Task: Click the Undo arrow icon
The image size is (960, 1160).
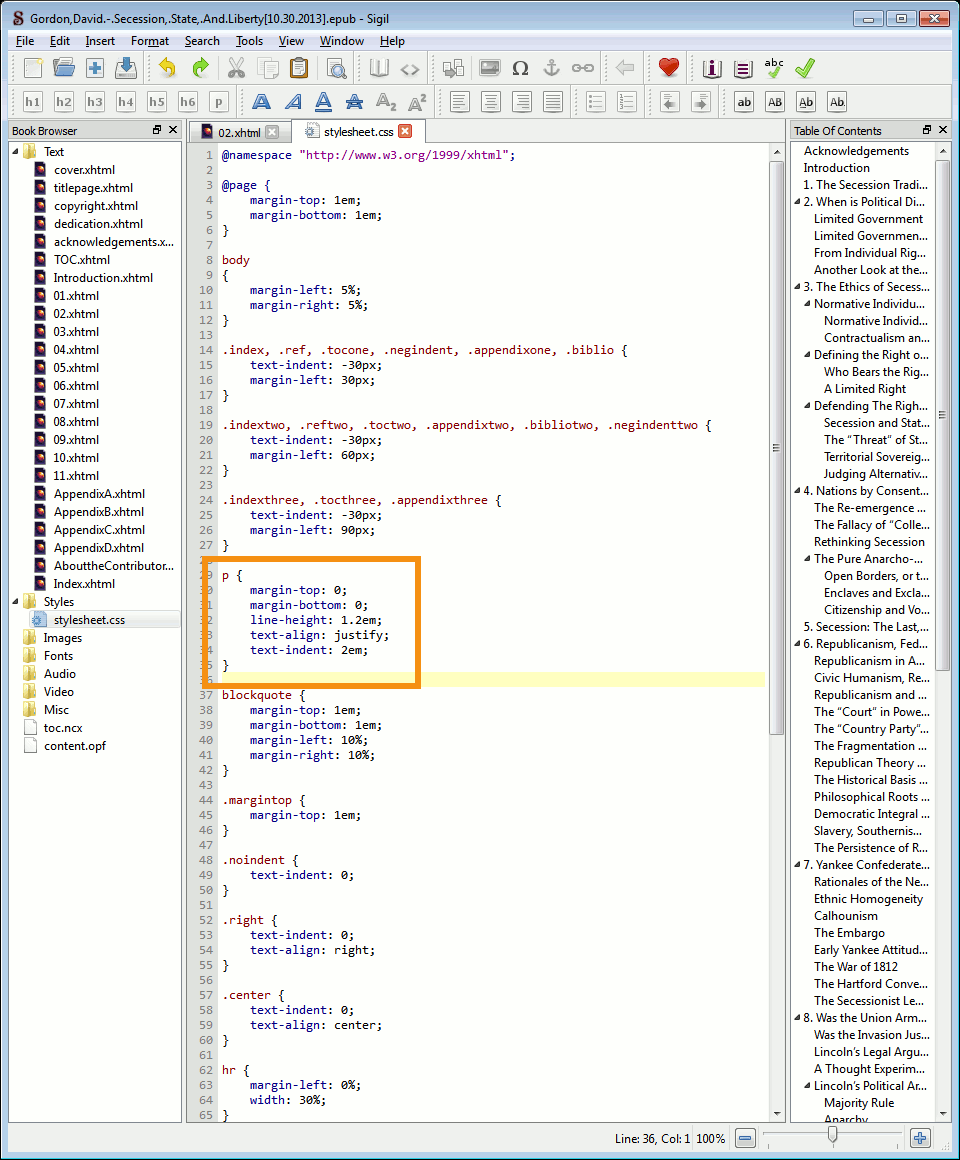Action: click(x=167, y=68)
